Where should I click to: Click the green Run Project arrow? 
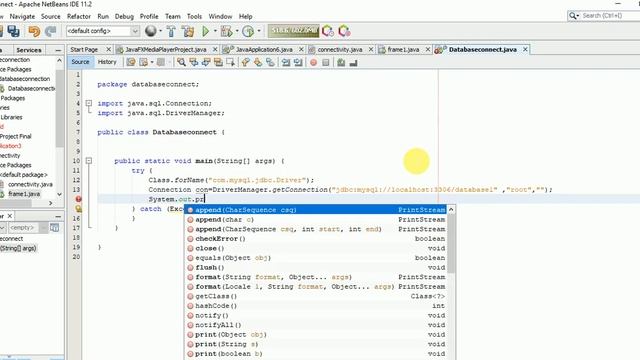pyautogui.click(x=206, y=31)
